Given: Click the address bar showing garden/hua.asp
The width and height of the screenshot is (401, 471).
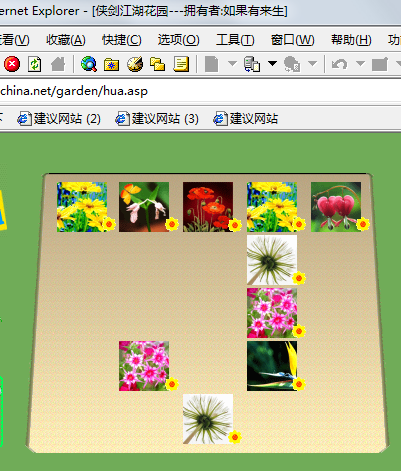Looking at the screenshot, I should 200,91.
